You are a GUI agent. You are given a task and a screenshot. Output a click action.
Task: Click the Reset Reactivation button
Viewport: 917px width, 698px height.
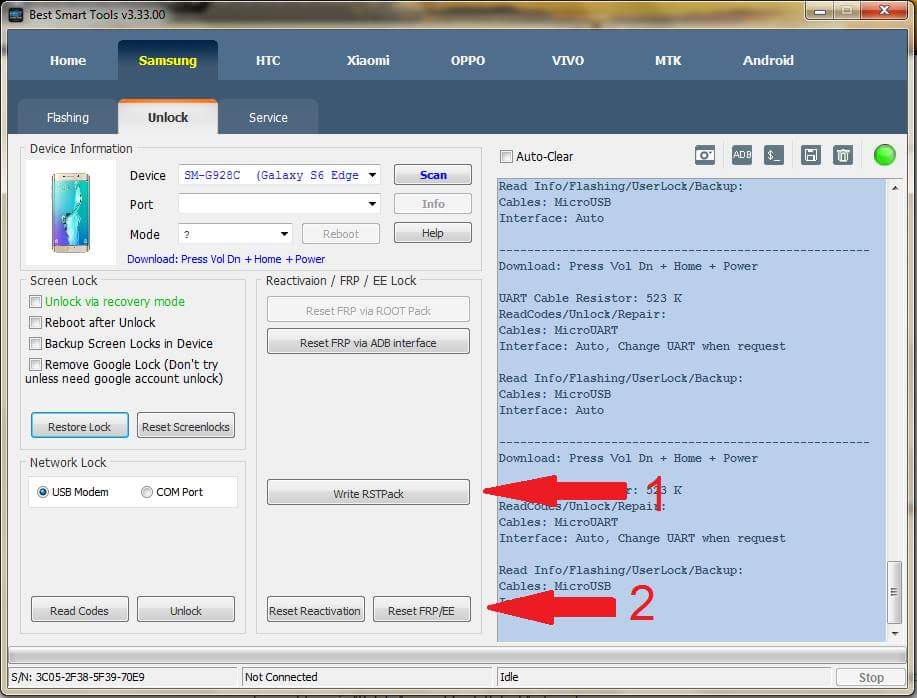(x=316, y=609)
